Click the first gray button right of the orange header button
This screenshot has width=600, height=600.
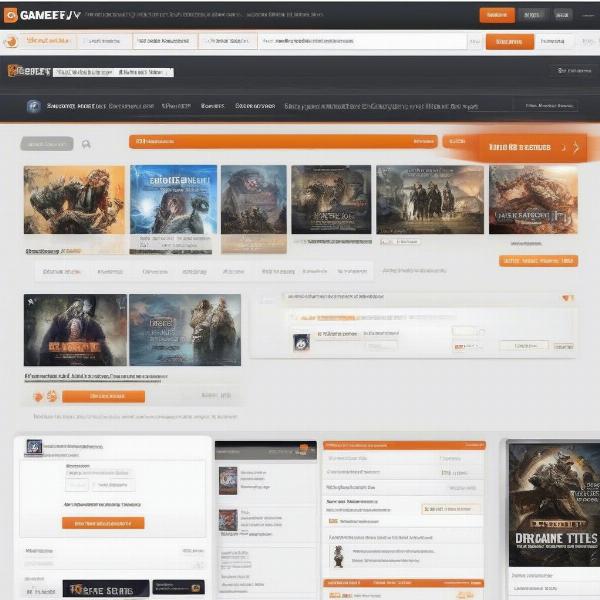pyautogui.click(x=532, y=15)
